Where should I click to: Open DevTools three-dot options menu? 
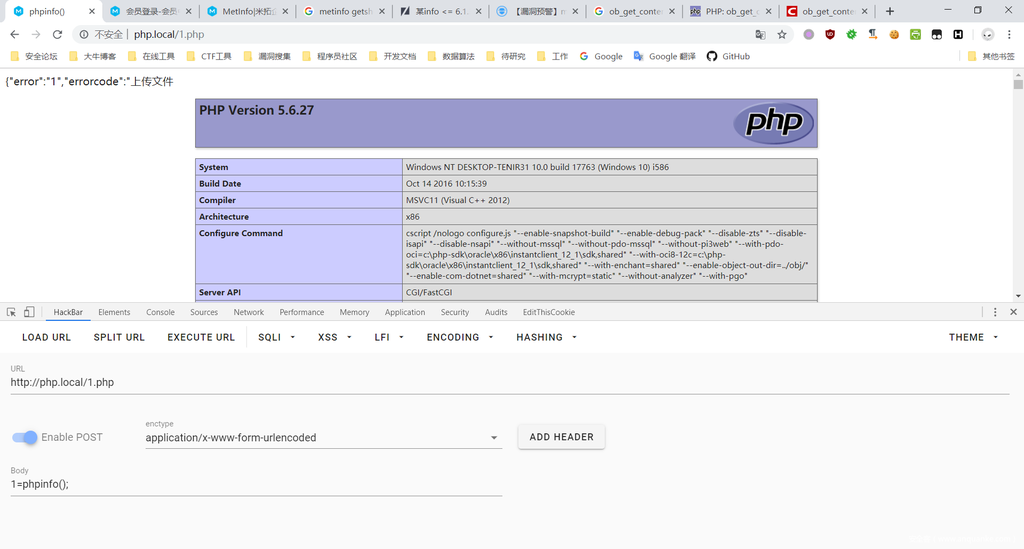point(995,312)
